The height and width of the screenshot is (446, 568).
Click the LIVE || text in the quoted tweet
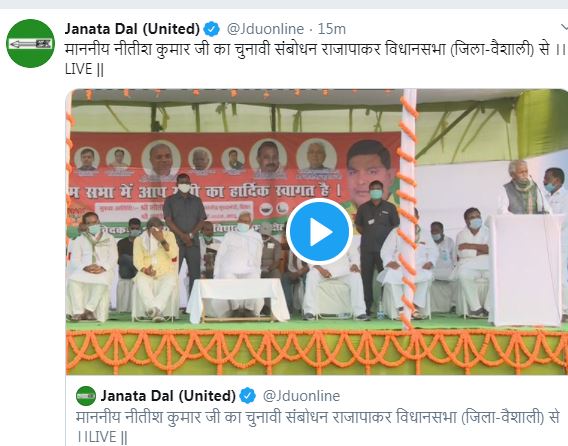tap(102, 437)
